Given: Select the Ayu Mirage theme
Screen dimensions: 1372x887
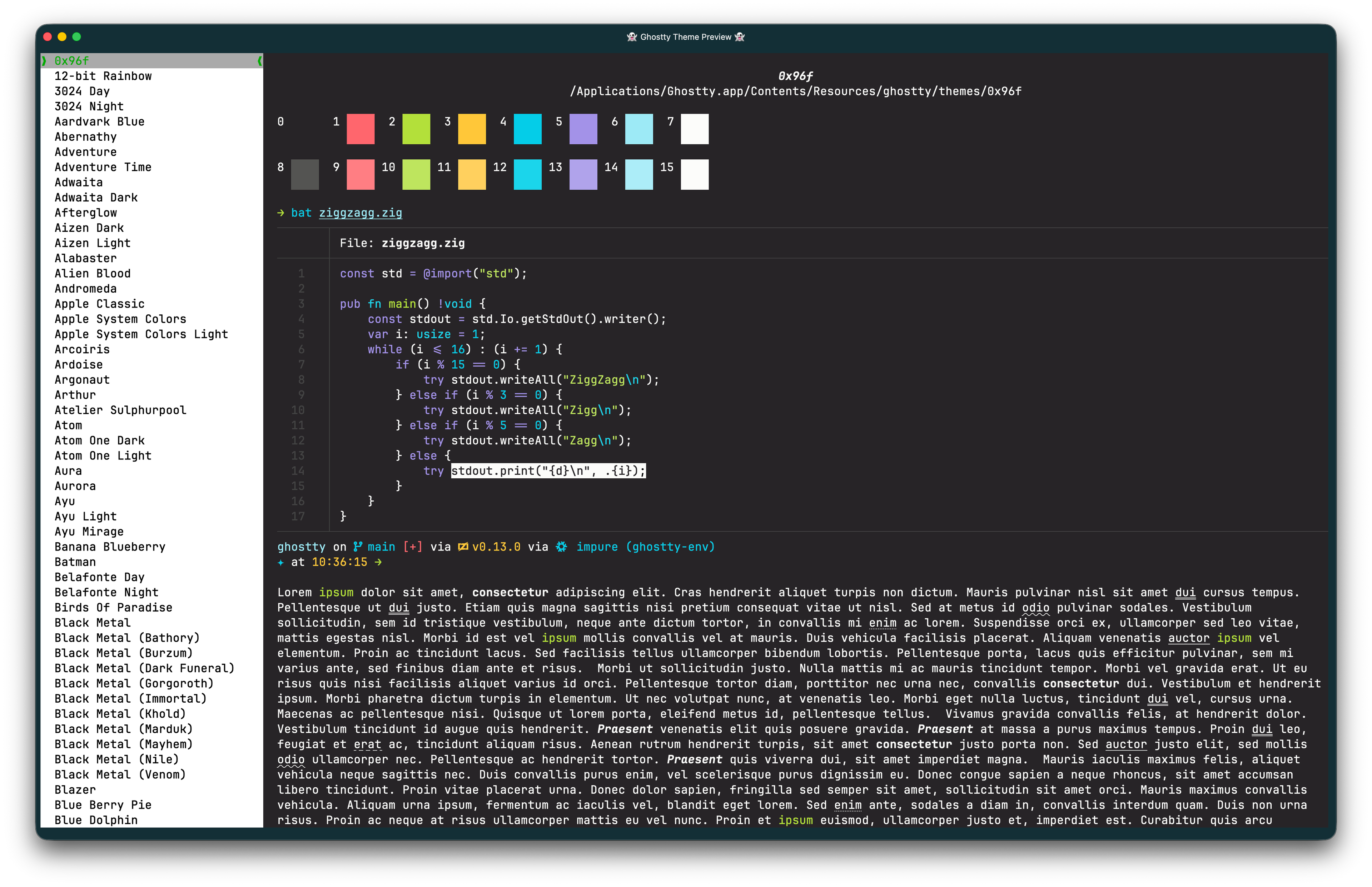Looking at the screenshot, I should point(89,532).
